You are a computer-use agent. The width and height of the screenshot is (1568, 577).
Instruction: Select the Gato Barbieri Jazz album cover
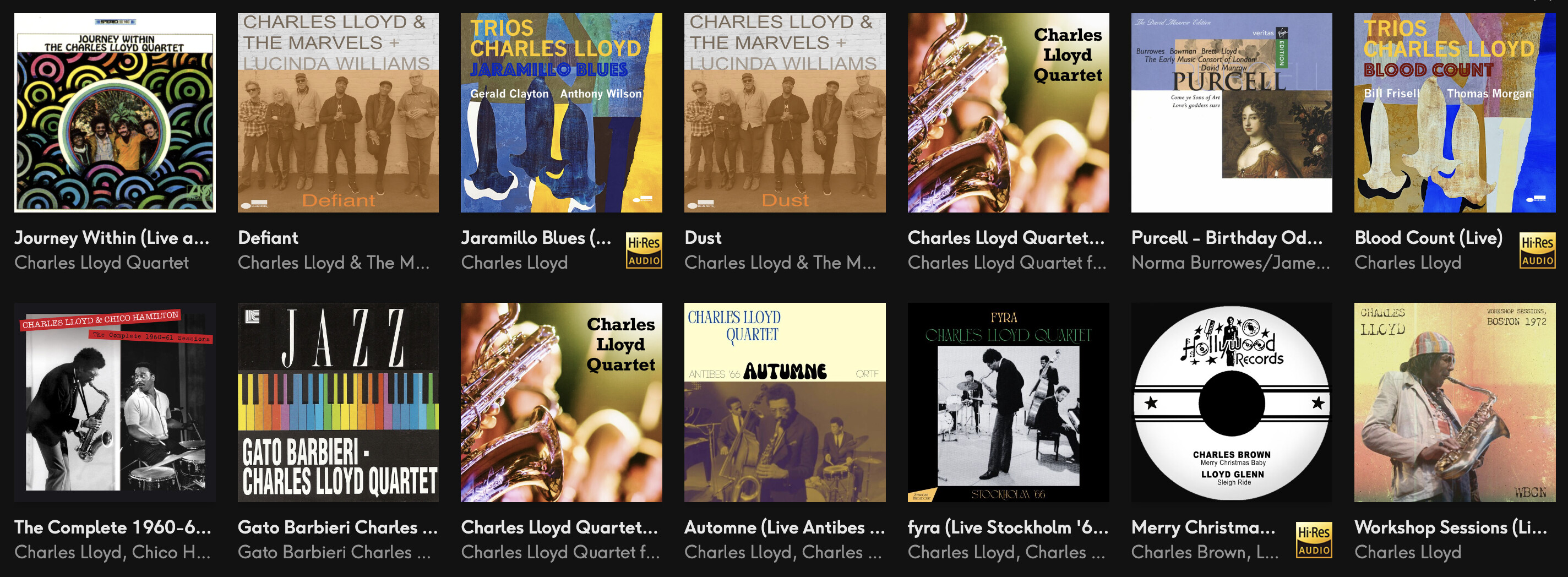[x=339, y=402]
